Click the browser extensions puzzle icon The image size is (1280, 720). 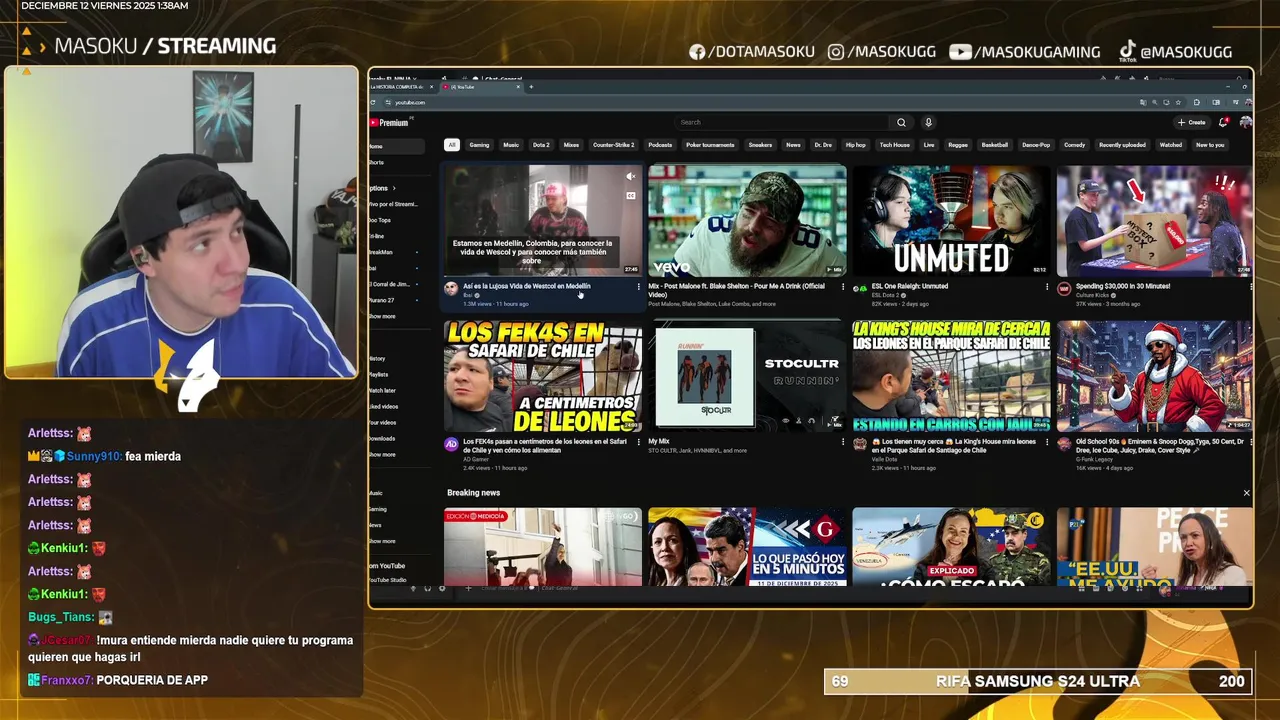(x=1197, y=102)
